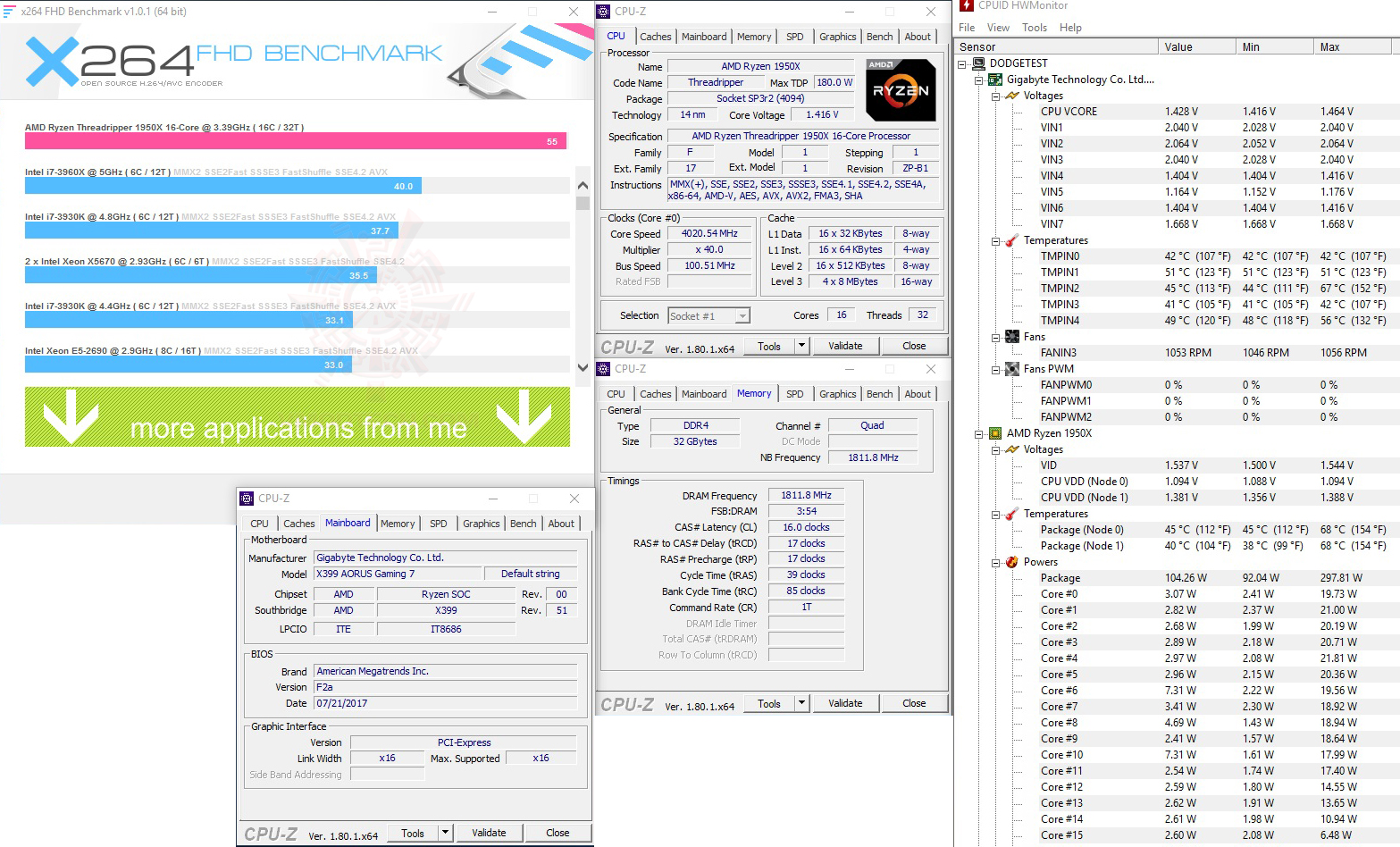The width and height of the screenshot is (1400, 847).
Task: Switch to the SPD tab in the CPU-Z Memory window
Action: point(794,394)
